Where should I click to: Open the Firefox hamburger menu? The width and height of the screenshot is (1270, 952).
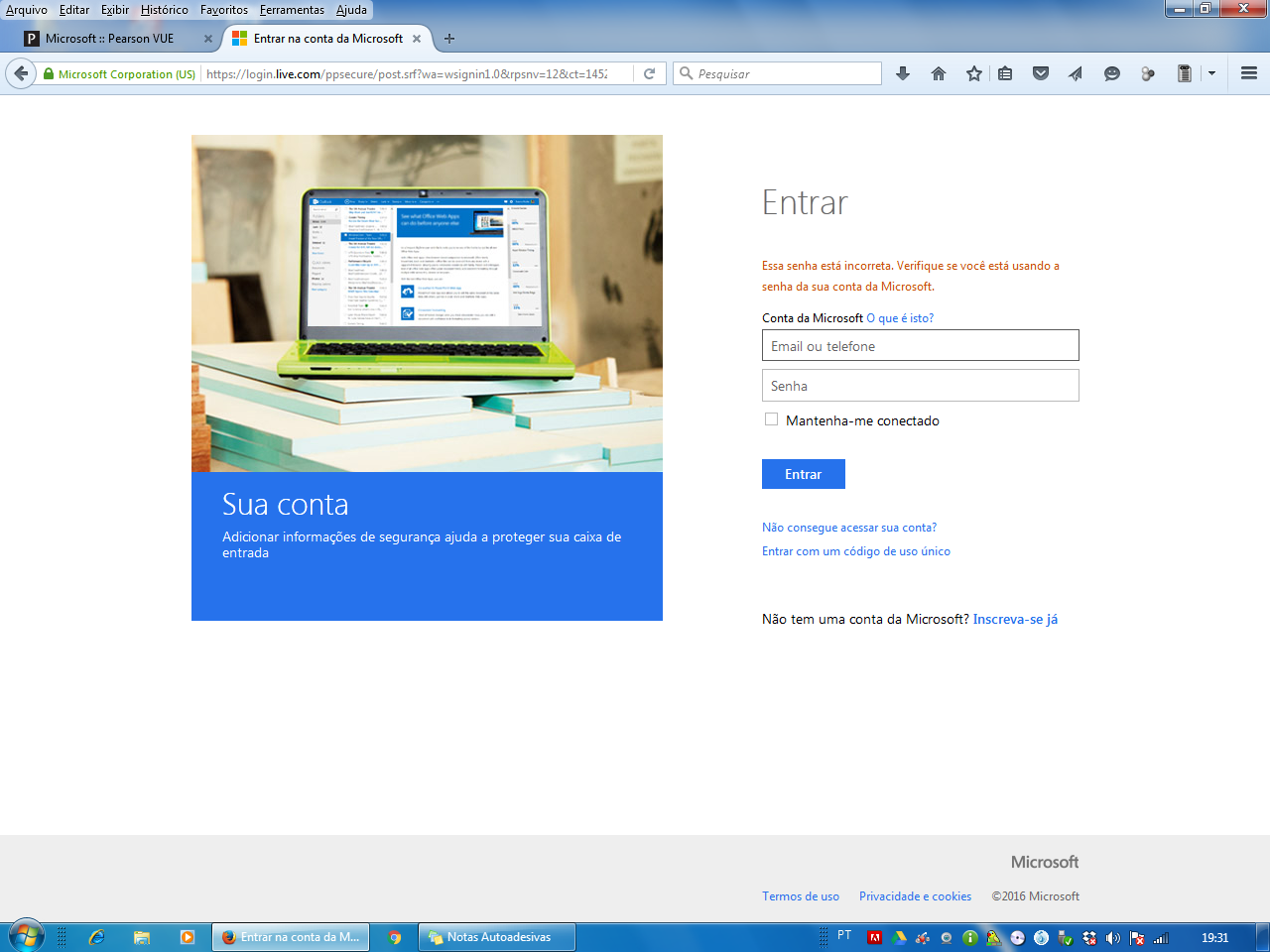(x=1249, y=73)
